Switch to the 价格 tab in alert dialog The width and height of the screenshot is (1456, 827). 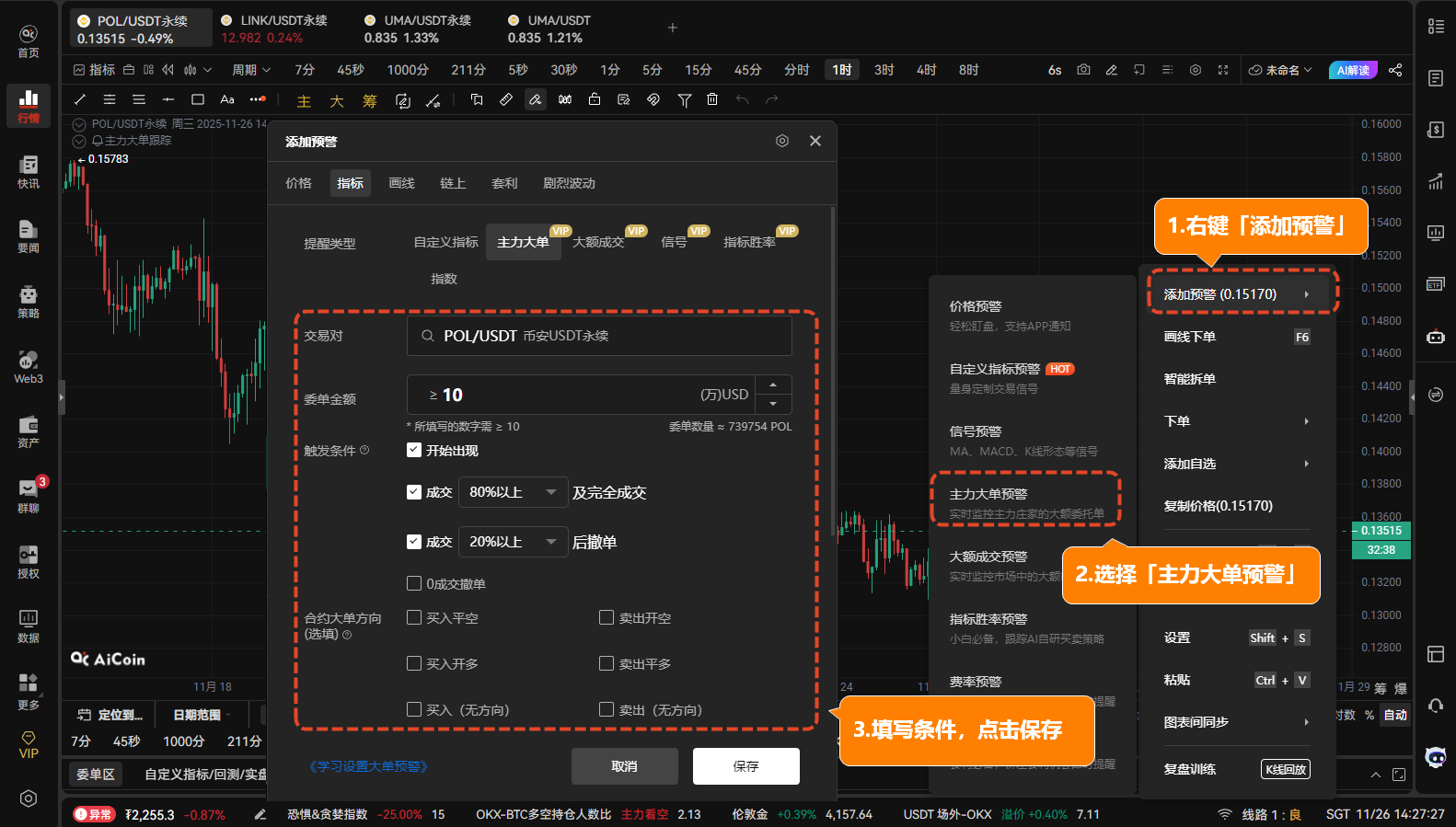pos(298,183)
